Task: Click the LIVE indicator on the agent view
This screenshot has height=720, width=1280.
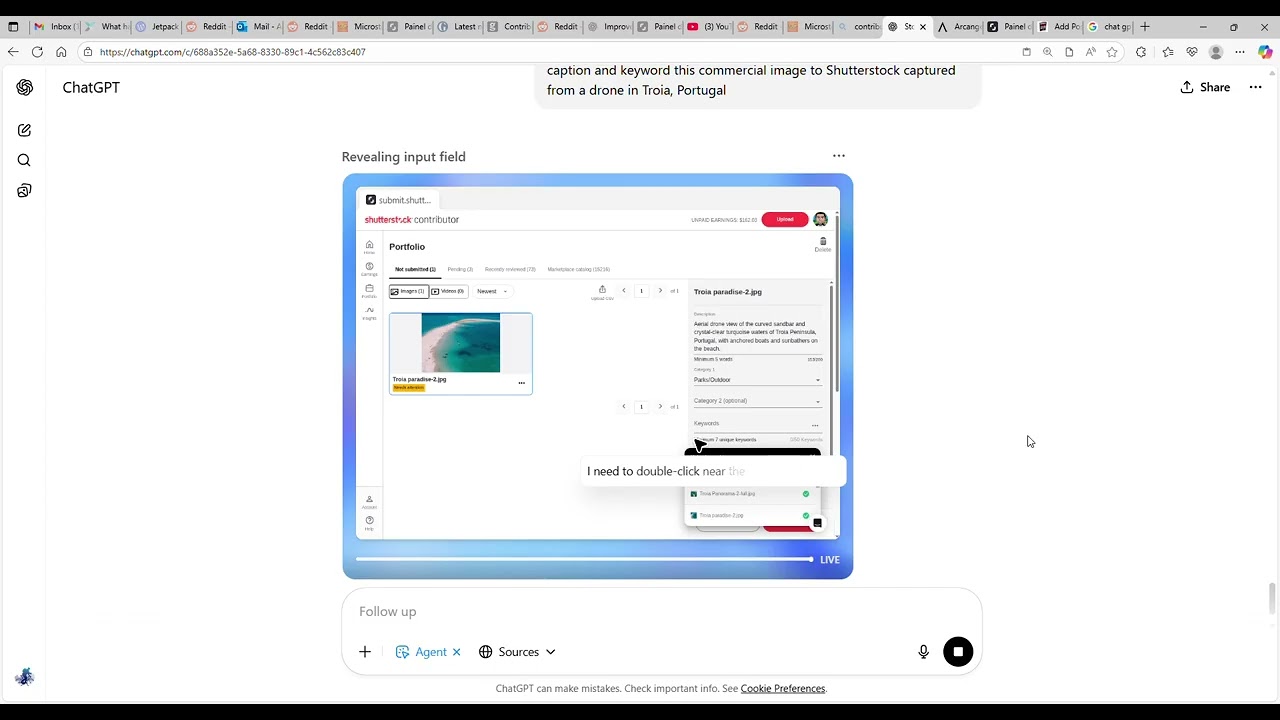Action: [x=829, y=560]
